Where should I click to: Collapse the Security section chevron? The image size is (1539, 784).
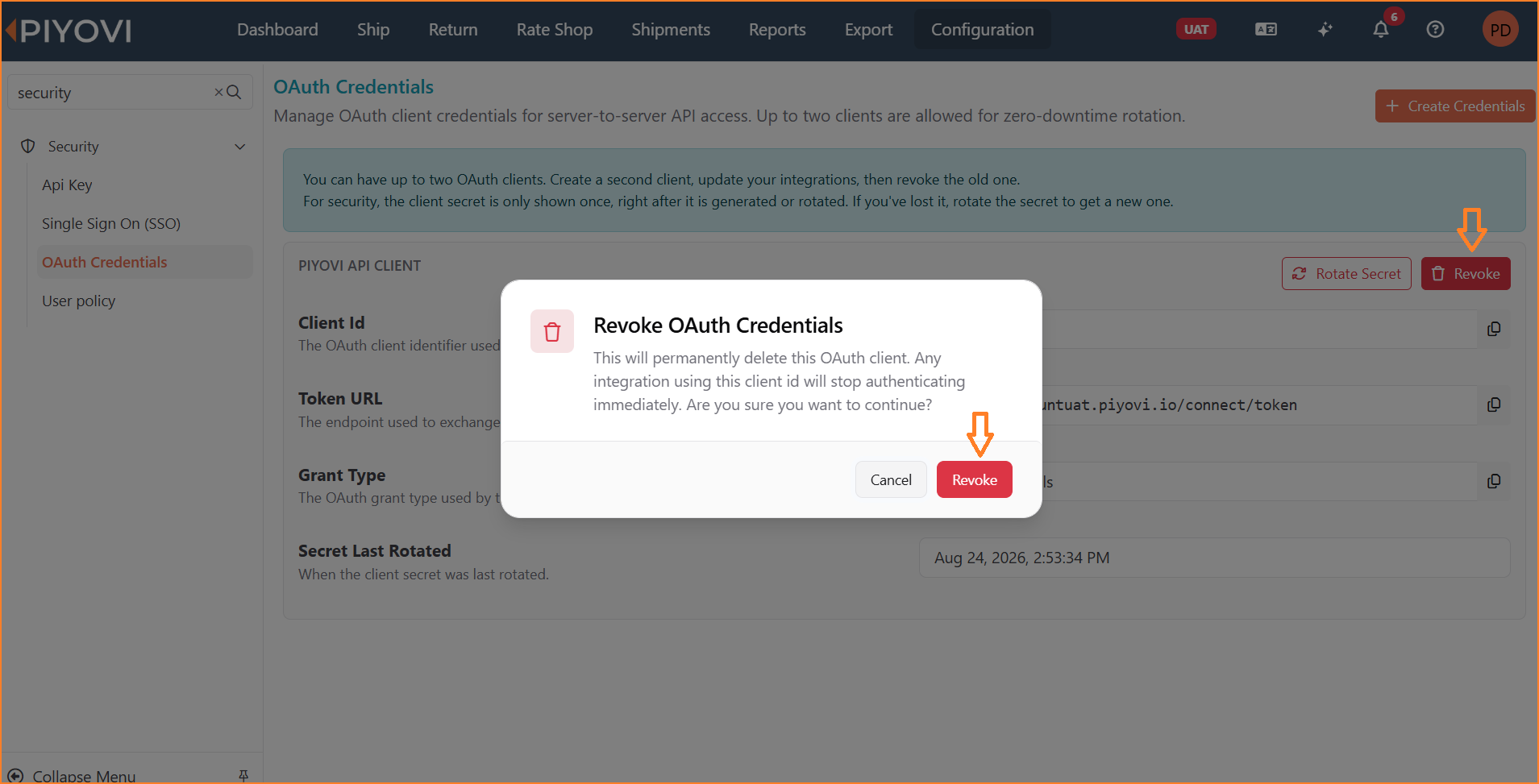(239, 147)
